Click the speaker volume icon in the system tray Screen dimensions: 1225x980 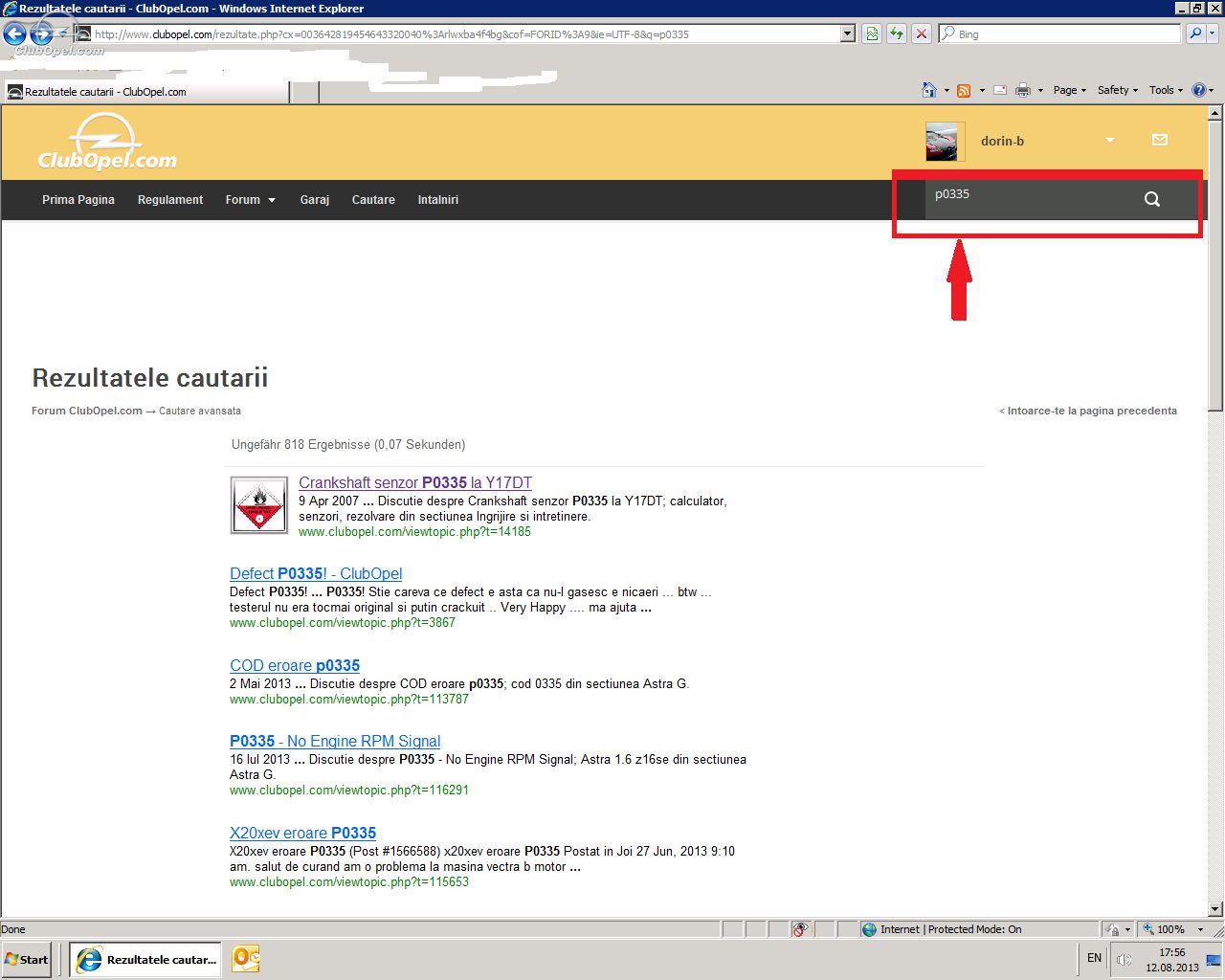click(x=1125, y=960)
